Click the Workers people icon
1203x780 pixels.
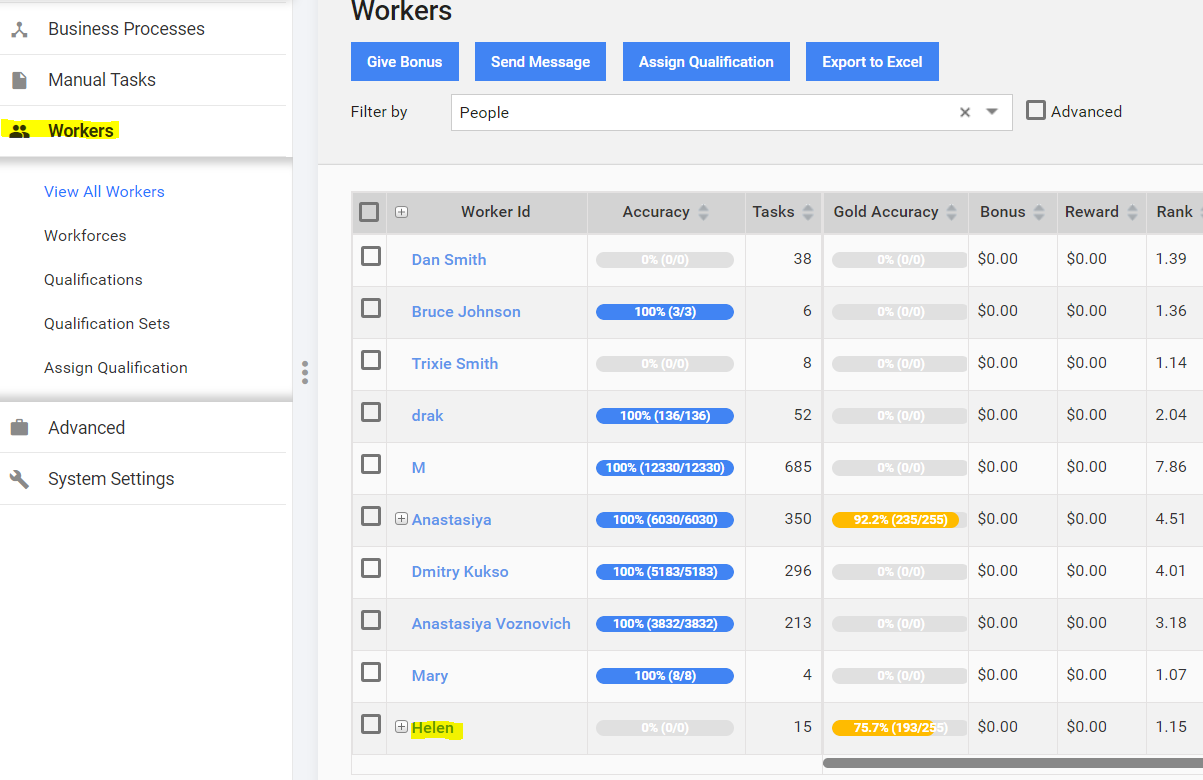point(19,131)
